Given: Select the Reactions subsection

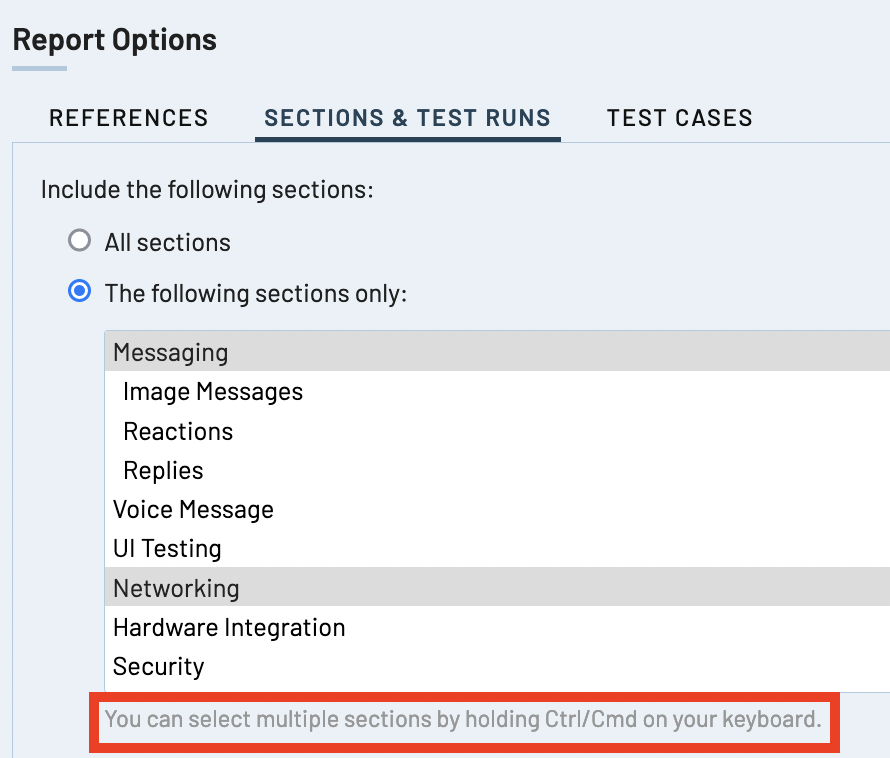Looking at the screenshot, I should 177,431.
